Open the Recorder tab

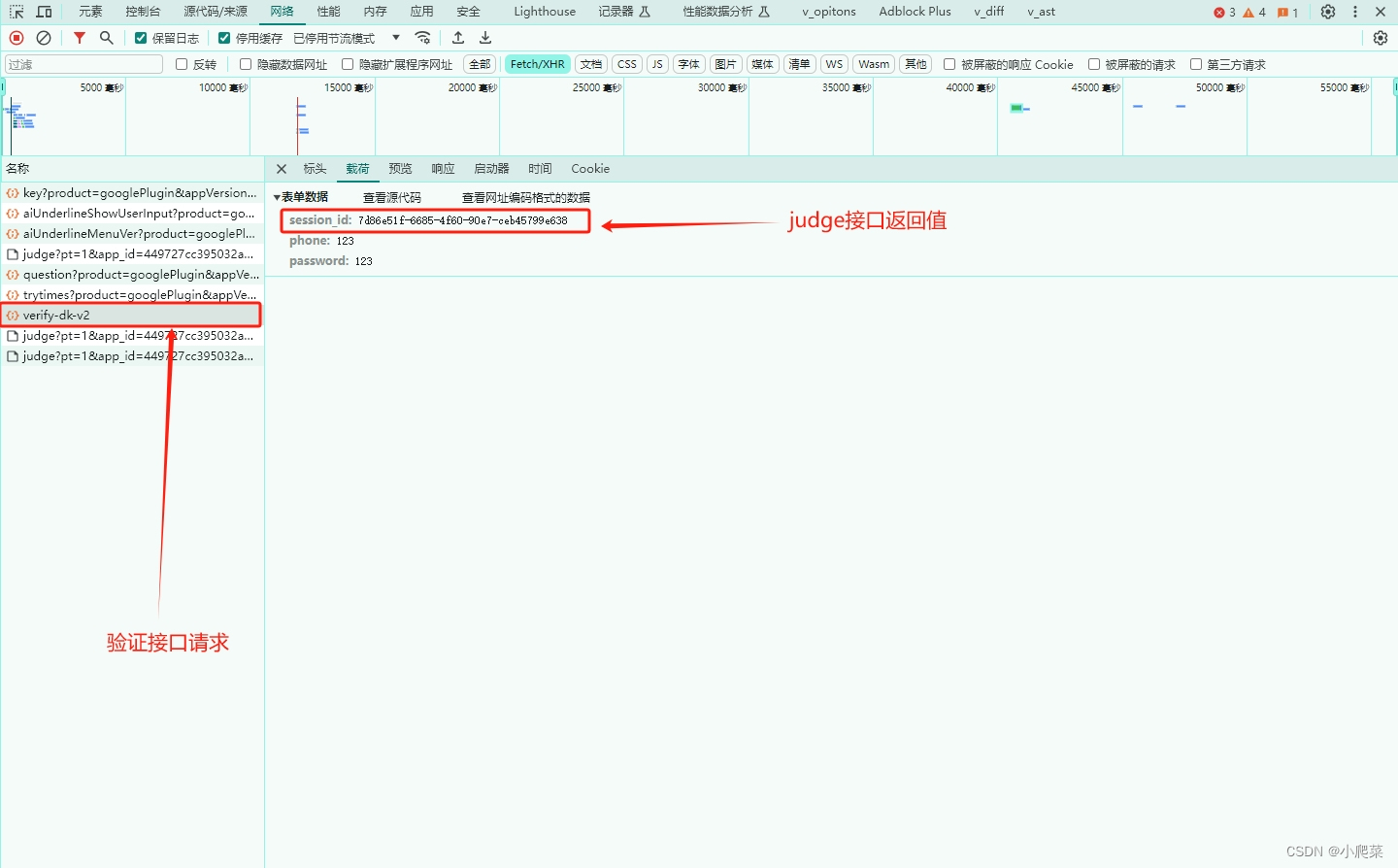[624, 12]
